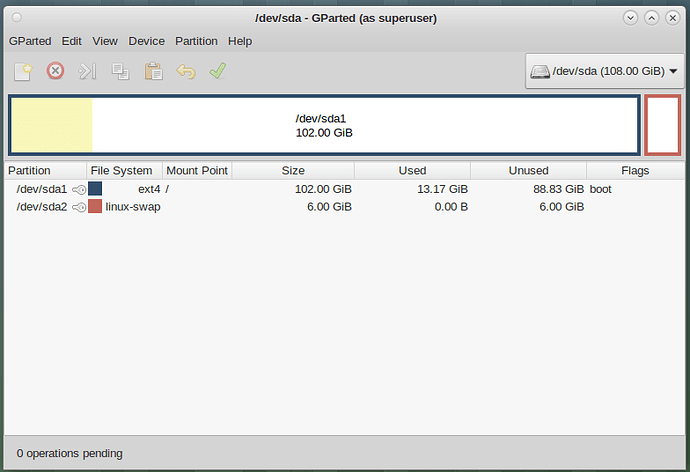Click the linux-swap file system cell
This screenshot has height=472, width=690.
pyautogui.click(x=133, y=207)
